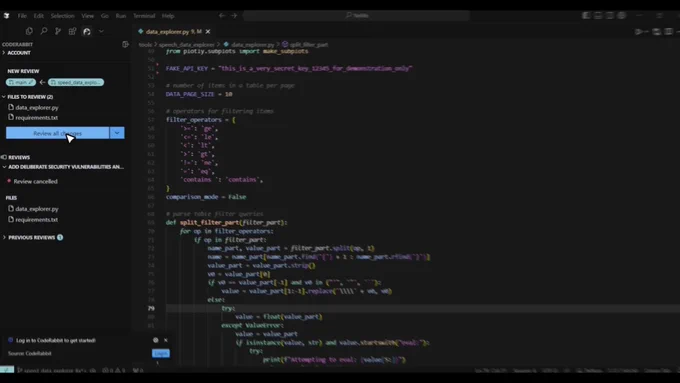Select the speed_data_explo... branch pill

(76, 82)
